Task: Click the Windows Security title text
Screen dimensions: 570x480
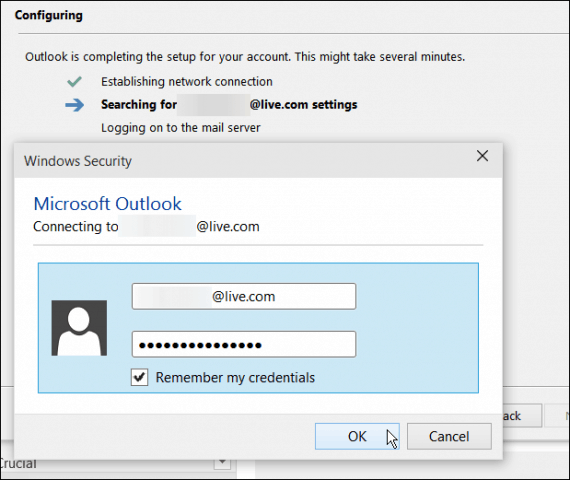Action: pyautogui.click(x=78, y=161)
